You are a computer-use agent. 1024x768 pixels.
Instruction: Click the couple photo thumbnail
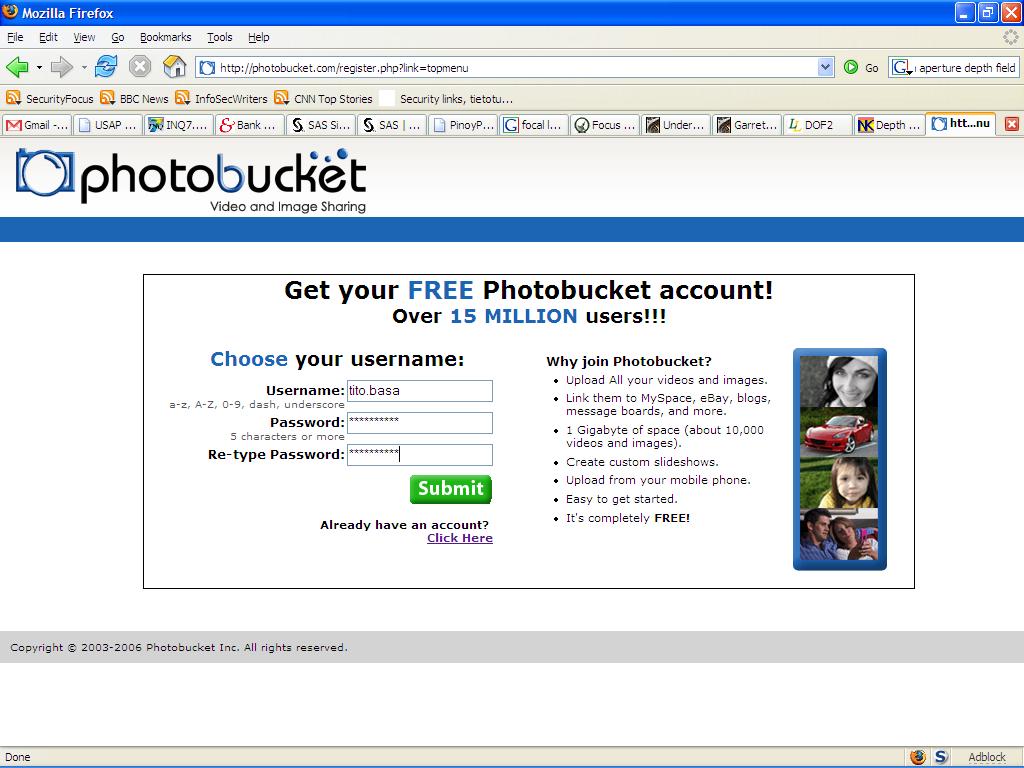click(x=839, y=535)
